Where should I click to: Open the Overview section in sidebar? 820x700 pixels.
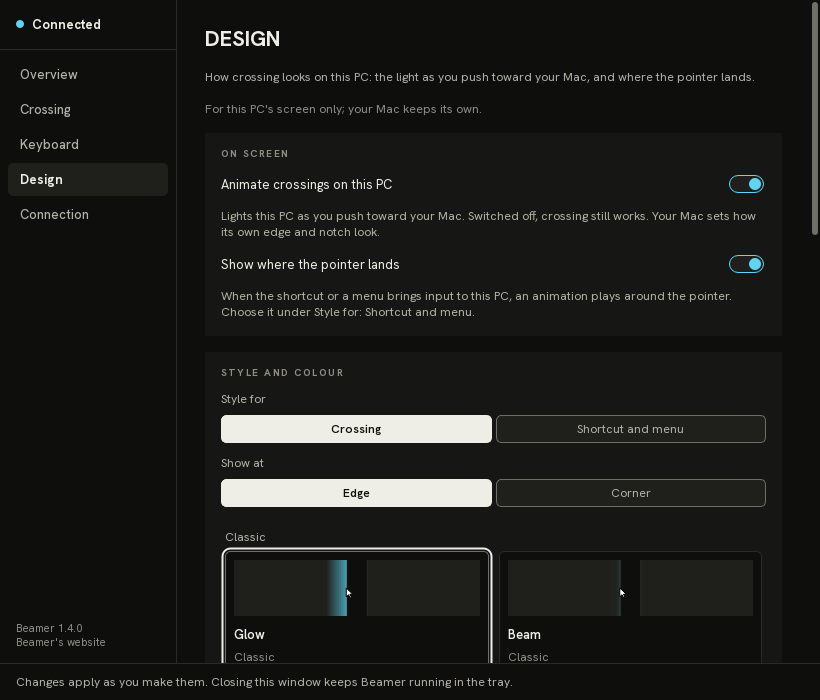point(88,74)
